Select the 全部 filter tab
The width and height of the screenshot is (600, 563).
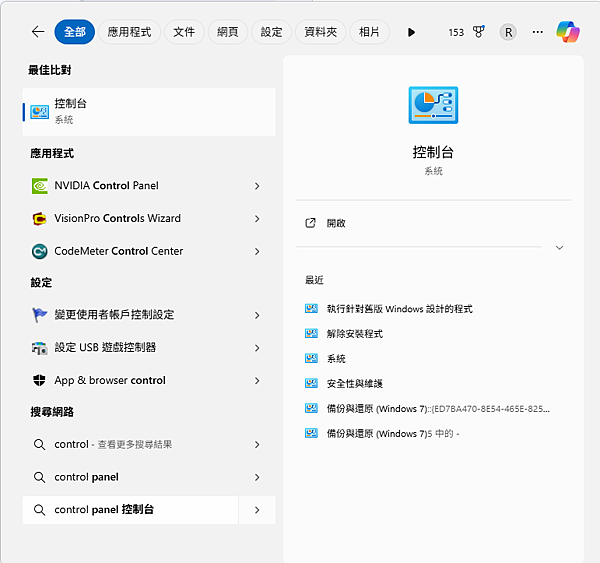coord(75,32)
